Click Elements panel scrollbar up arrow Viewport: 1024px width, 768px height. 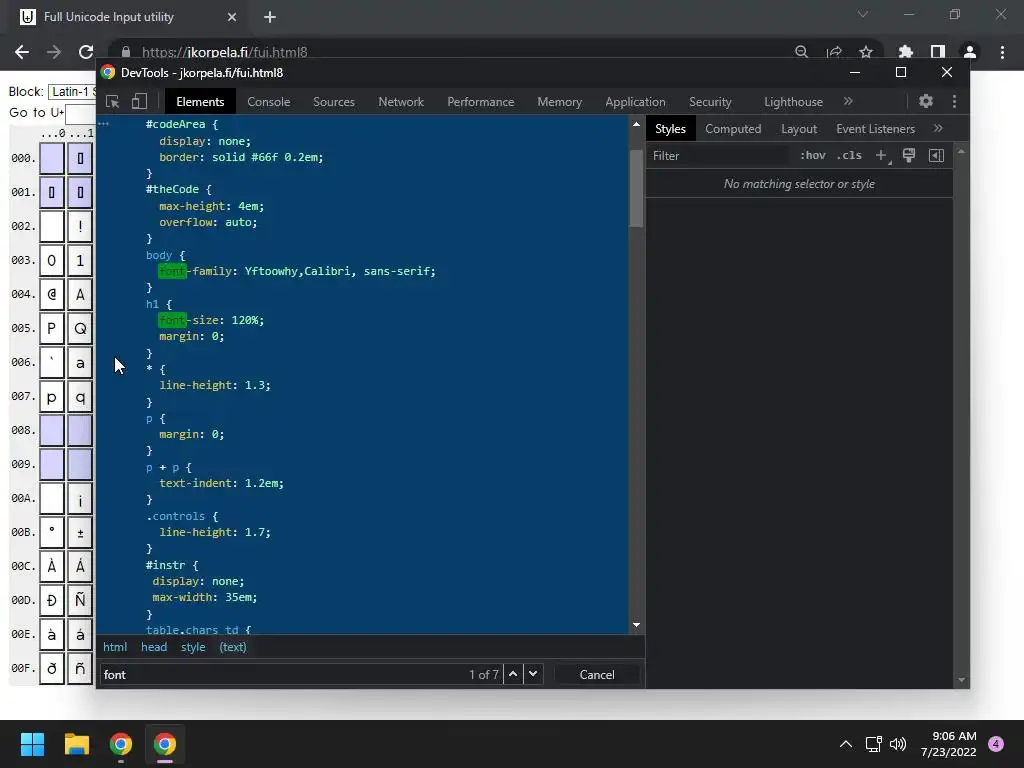(x=636, y=124)
